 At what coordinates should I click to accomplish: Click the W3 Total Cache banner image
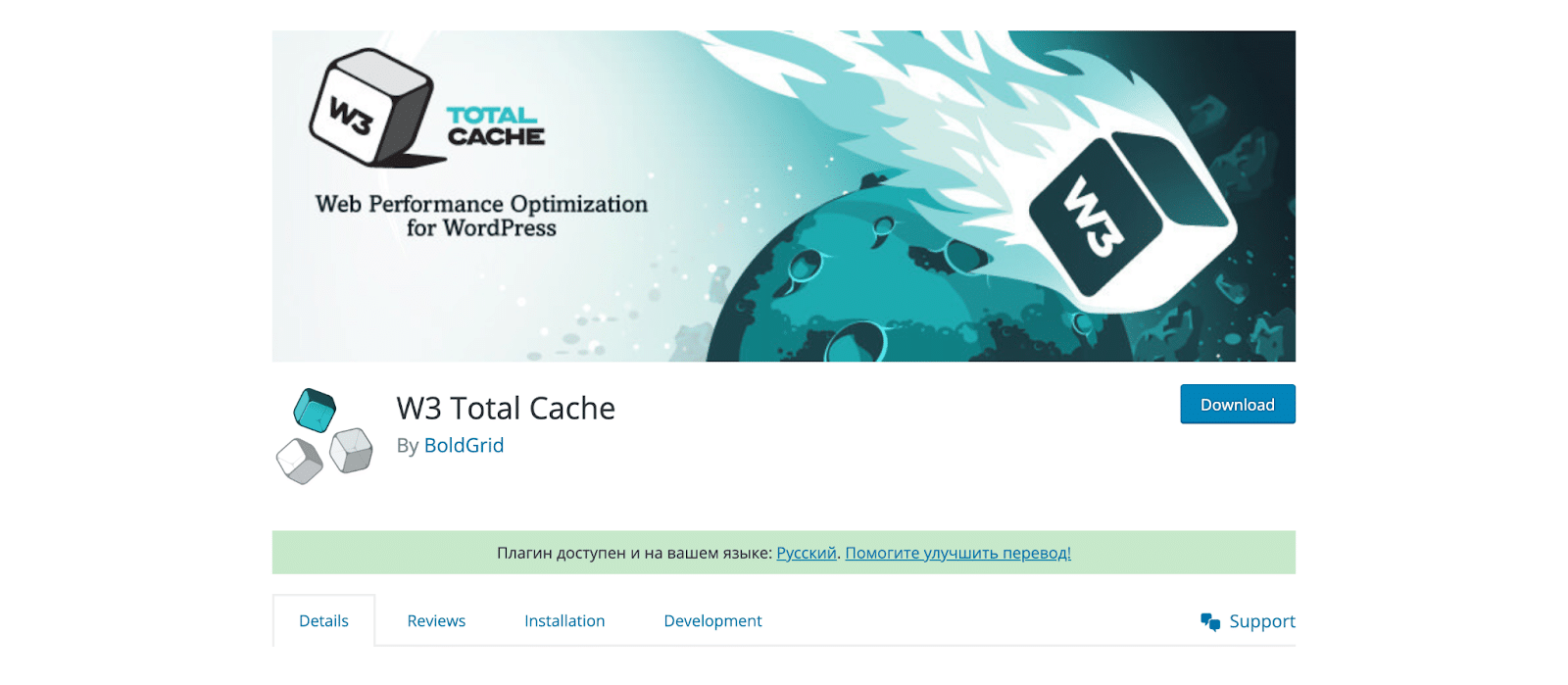[x=783, y=196]
